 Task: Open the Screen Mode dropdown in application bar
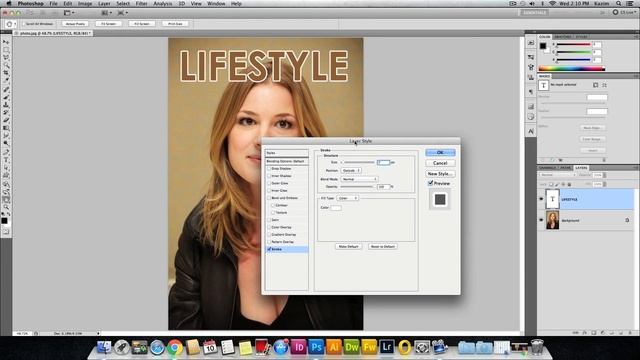(122, 13)
